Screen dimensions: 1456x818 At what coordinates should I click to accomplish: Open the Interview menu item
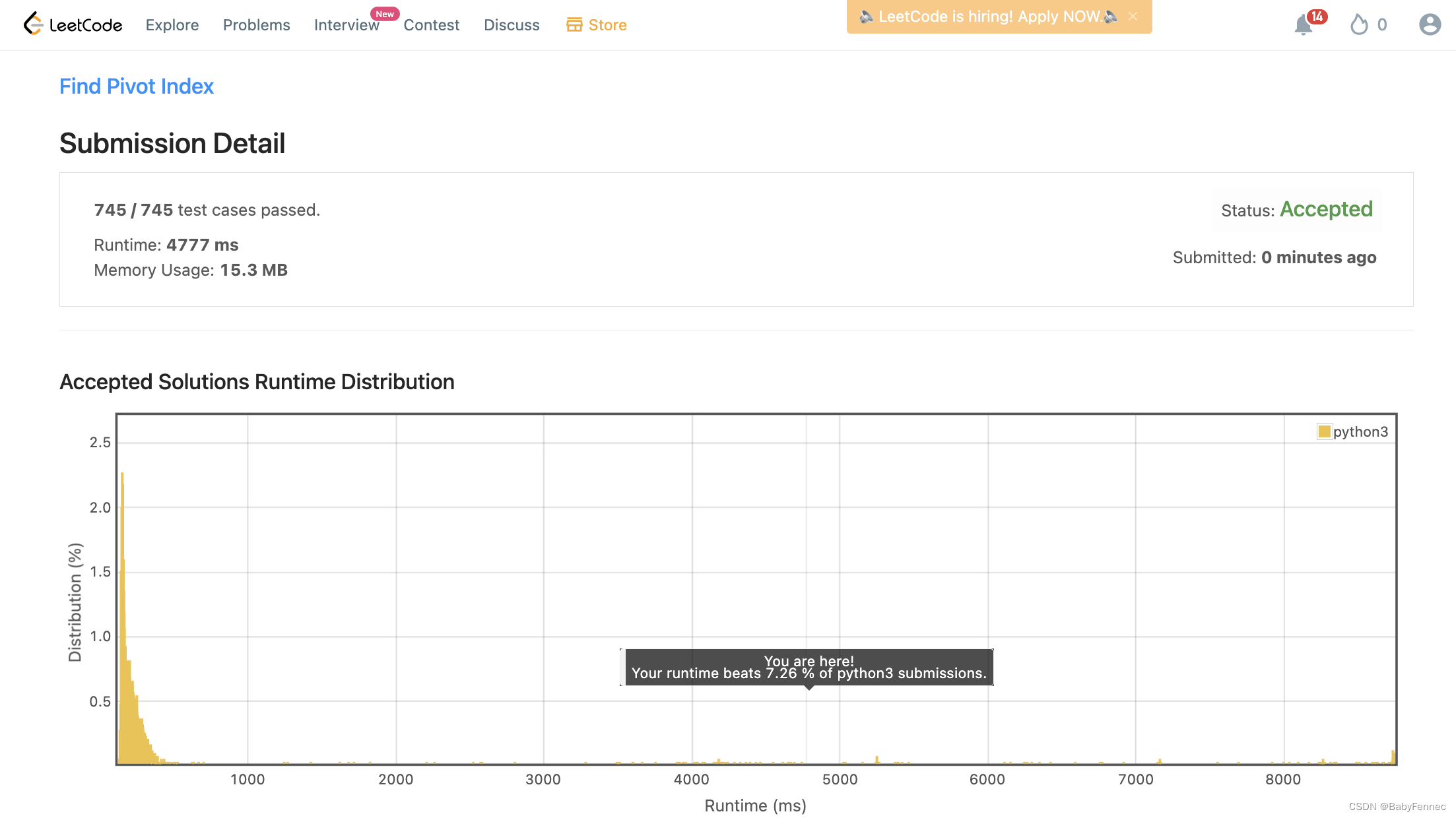[x=346, y=25]
